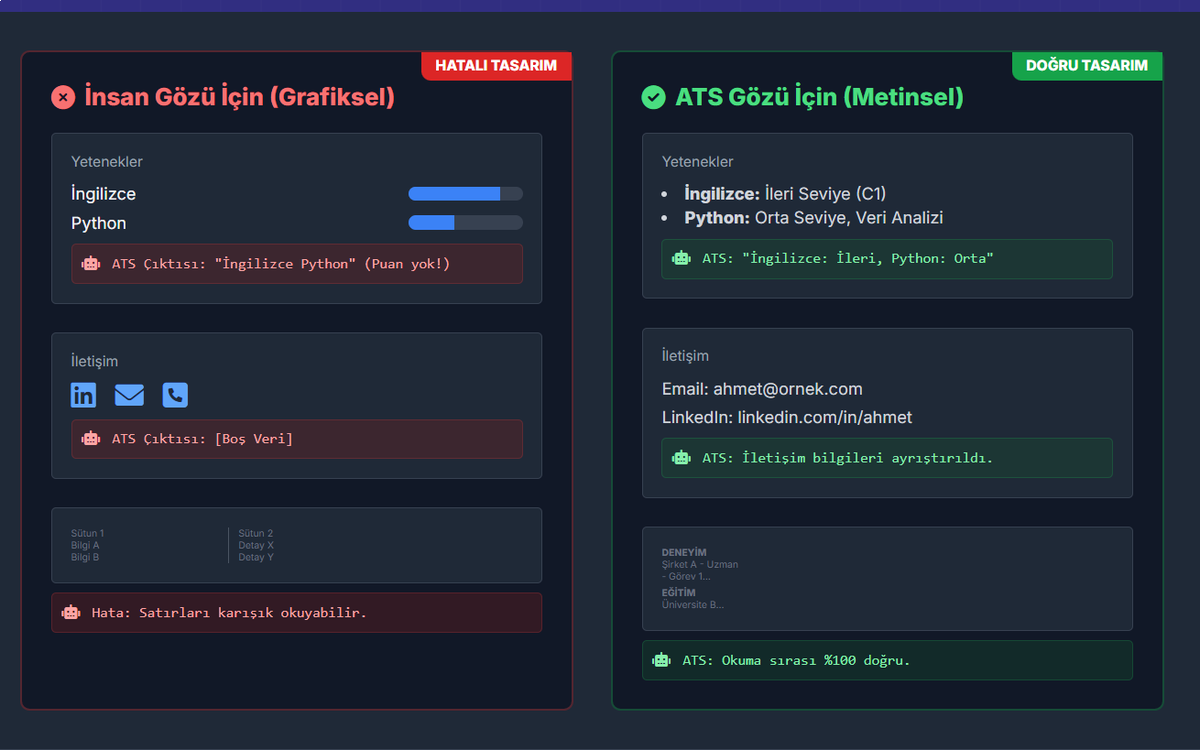Click the "Şirket A - Uzman" line

(x=700, y=565)
